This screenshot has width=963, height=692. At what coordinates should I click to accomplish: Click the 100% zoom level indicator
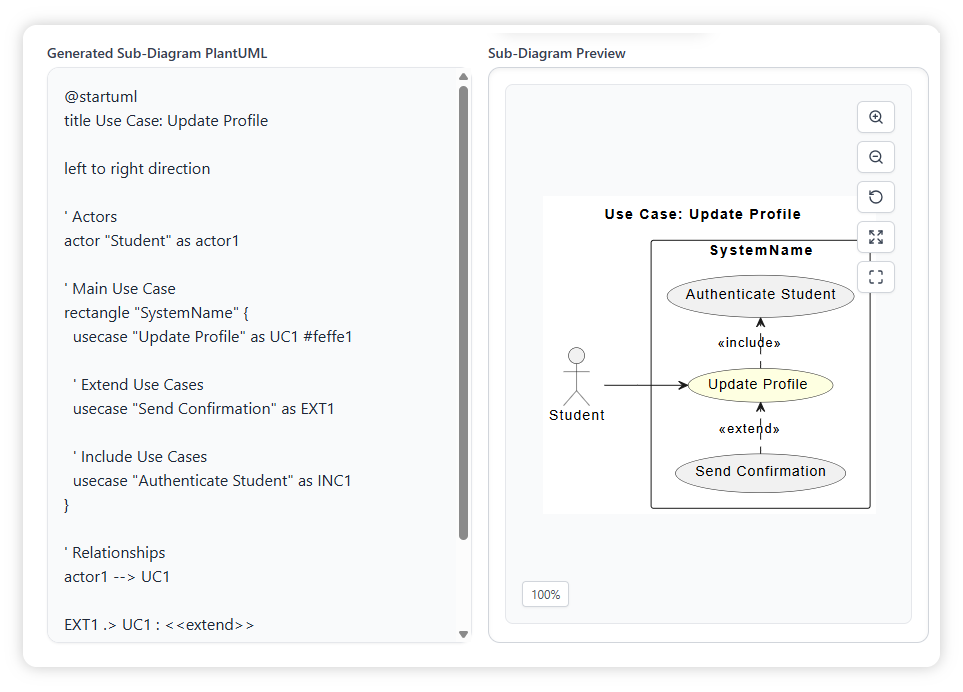coord(545,594)
